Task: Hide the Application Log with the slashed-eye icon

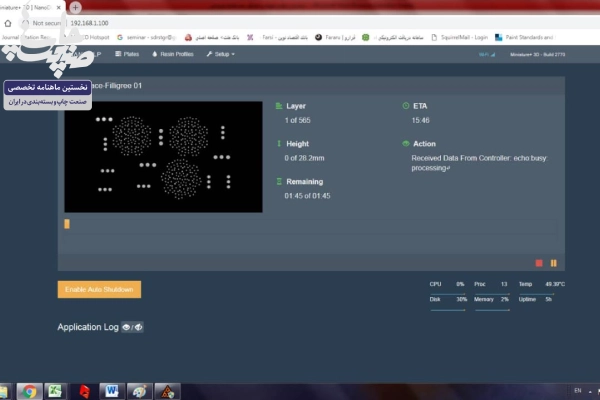Action: (x=139, y=327)
